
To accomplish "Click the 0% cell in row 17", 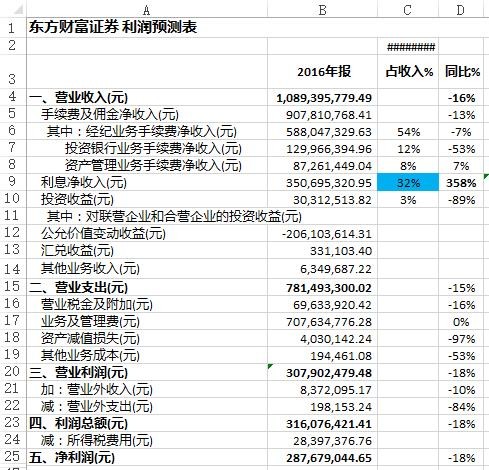I will [x=461, y=321].
